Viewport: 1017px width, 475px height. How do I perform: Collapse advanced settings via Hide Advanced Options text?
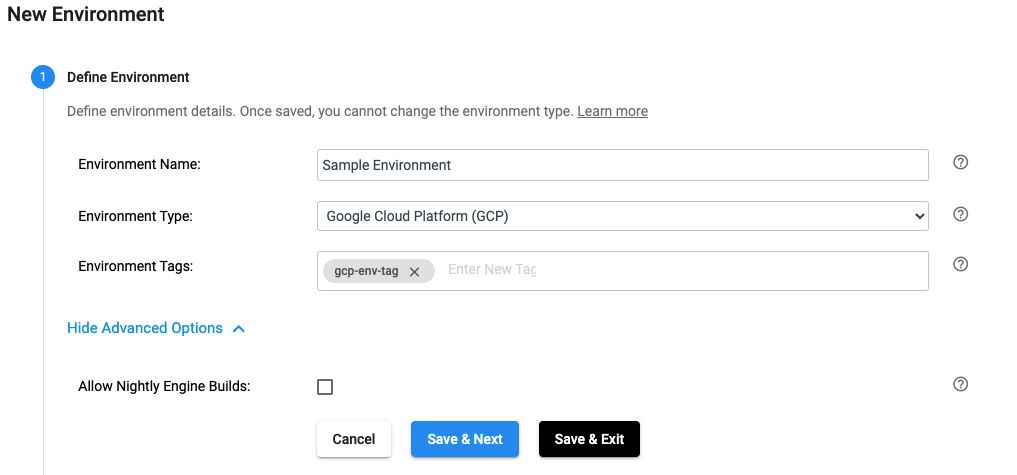point(145,328)
